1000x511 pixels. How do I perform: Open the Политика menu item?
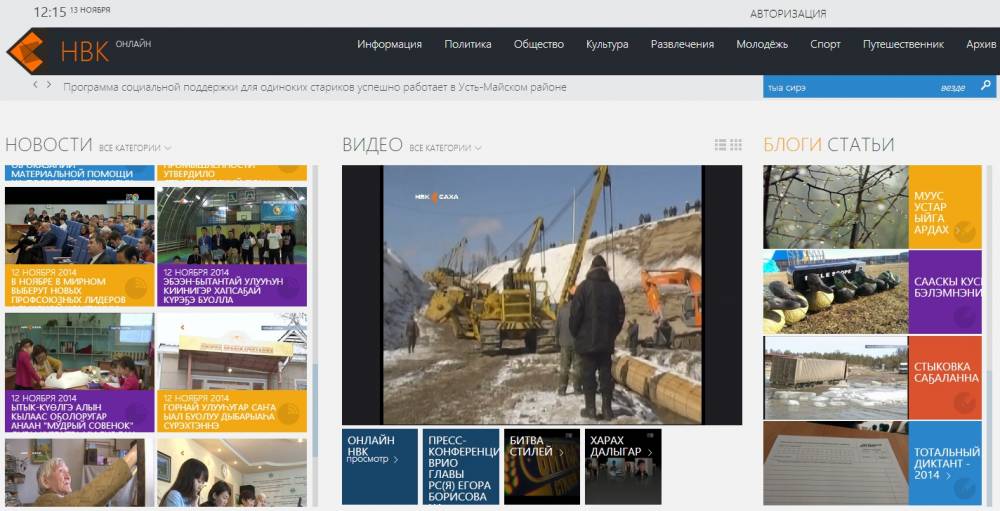click(x=468, y=44)
